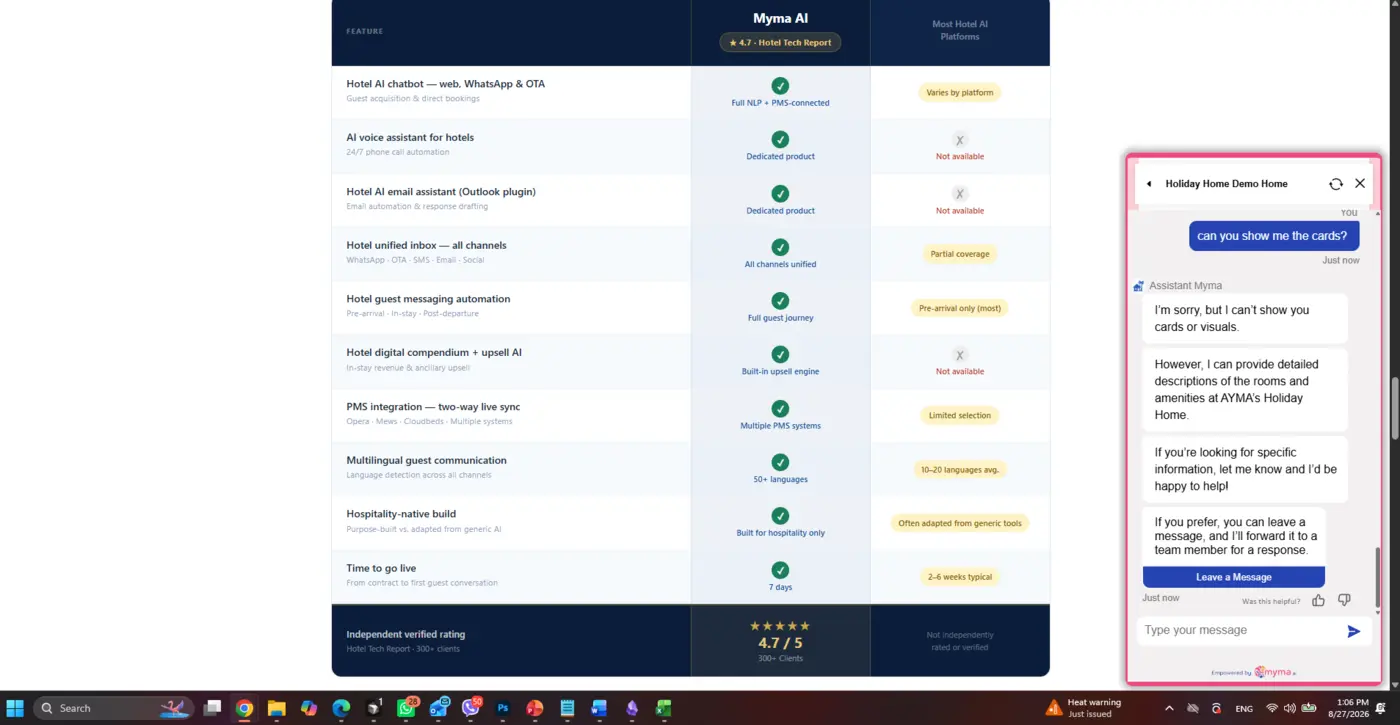Send the chat message with arrow icon
Viewport: 1400px width, 725px height.
click(1354, 631)
